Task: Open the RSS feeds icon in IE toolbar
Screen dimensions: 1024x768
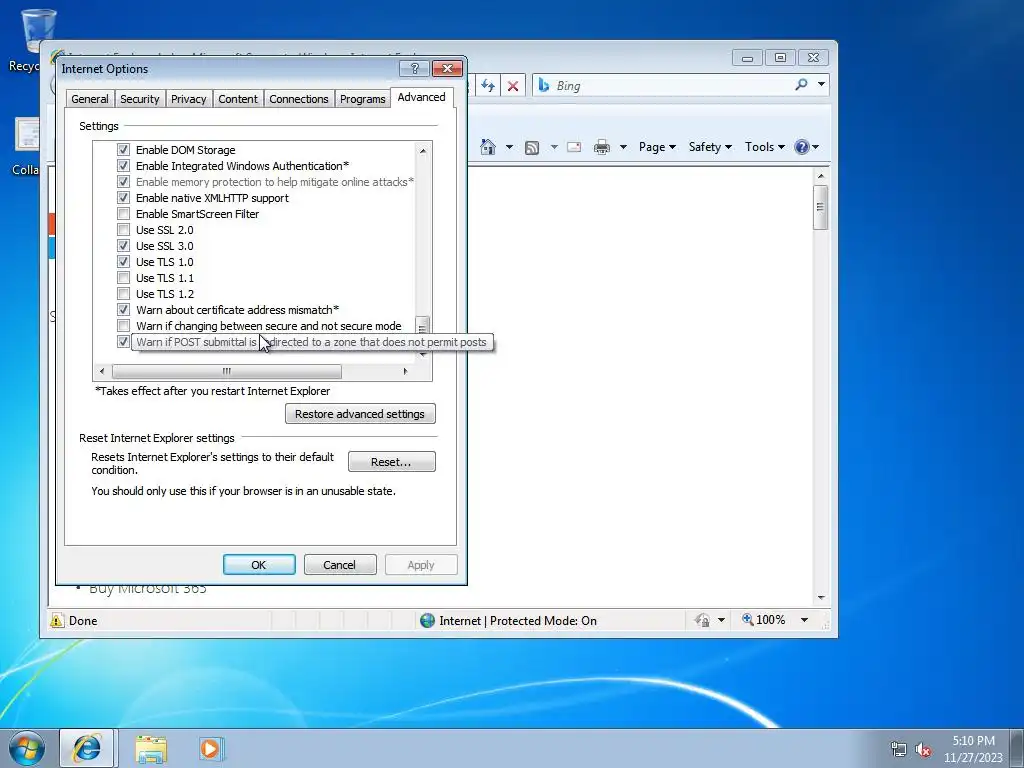Action: [x=532, y=148]
